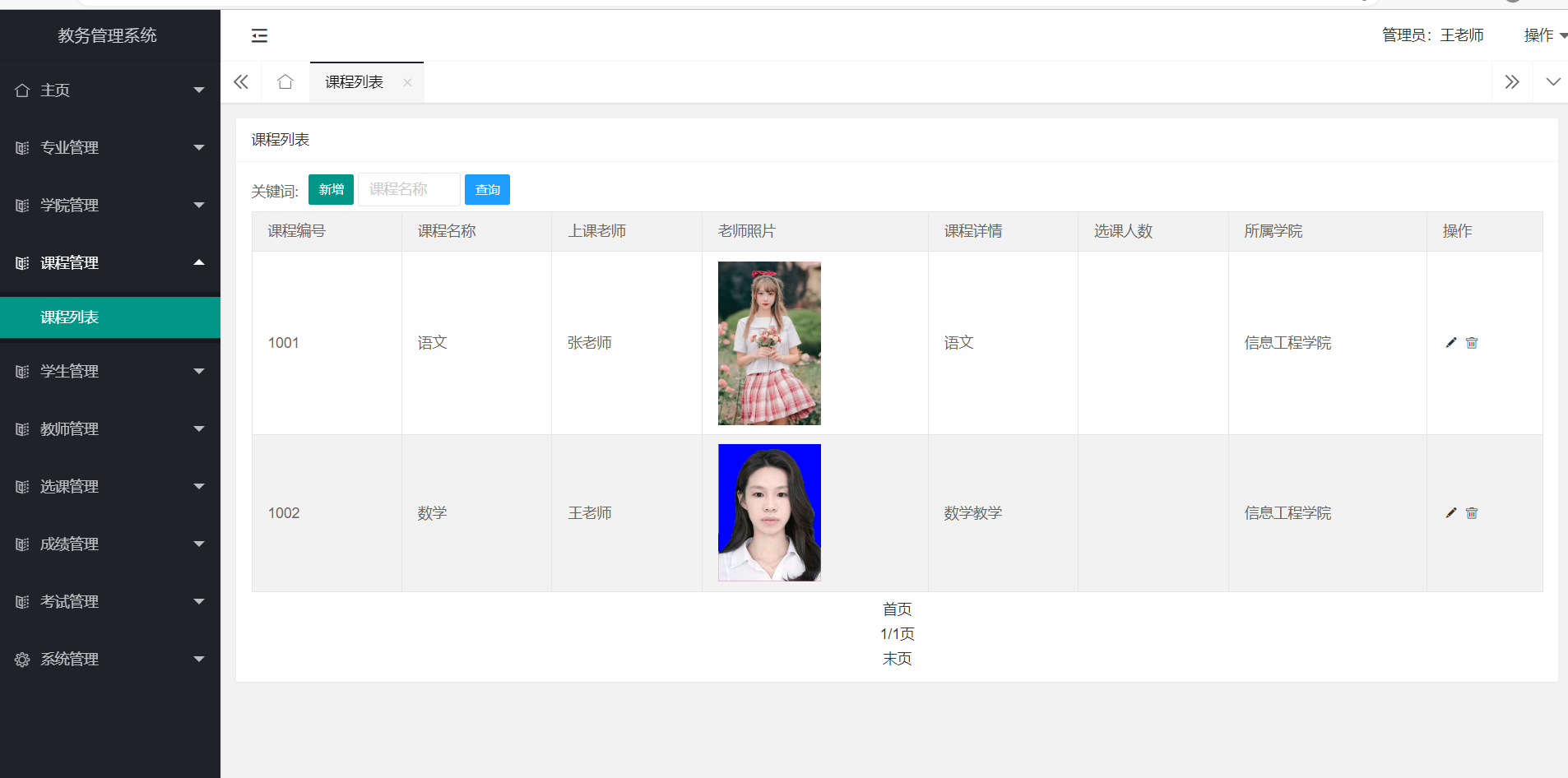The image size is (1568, 778).
Task: Delete course 1001 with trash icon
Action: tap(1472, 343)
